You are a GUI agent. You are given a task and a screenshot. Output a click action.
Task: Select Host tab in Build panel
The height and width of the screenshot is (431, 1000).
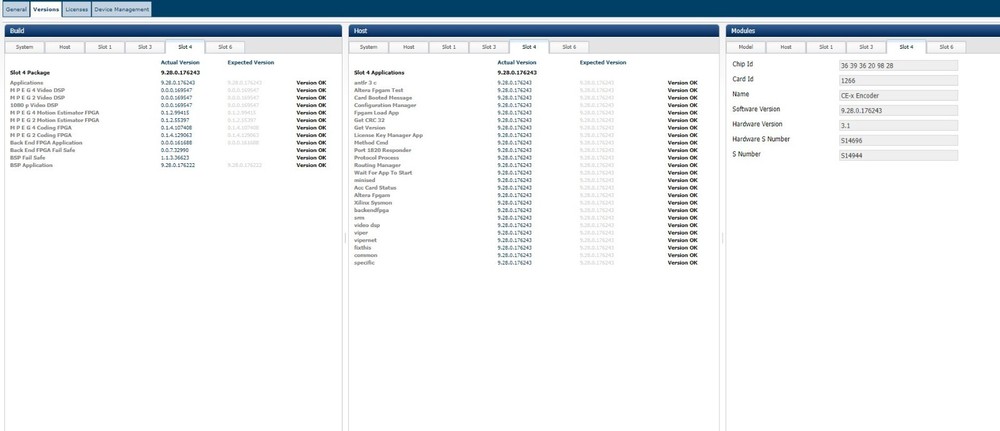[x=64, y=47]
